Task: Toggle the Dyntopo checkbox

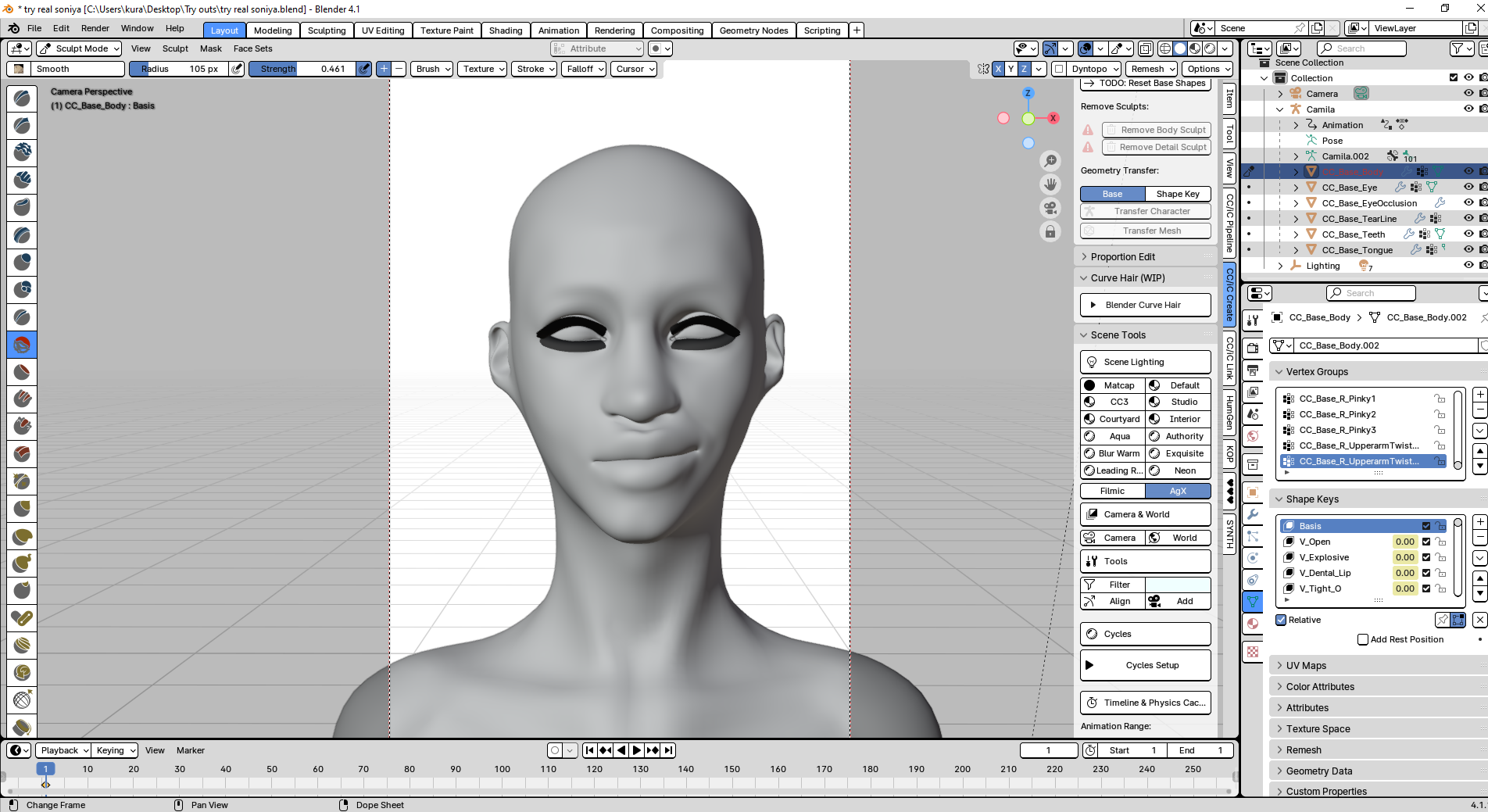Action: (x=1058, y=69)
